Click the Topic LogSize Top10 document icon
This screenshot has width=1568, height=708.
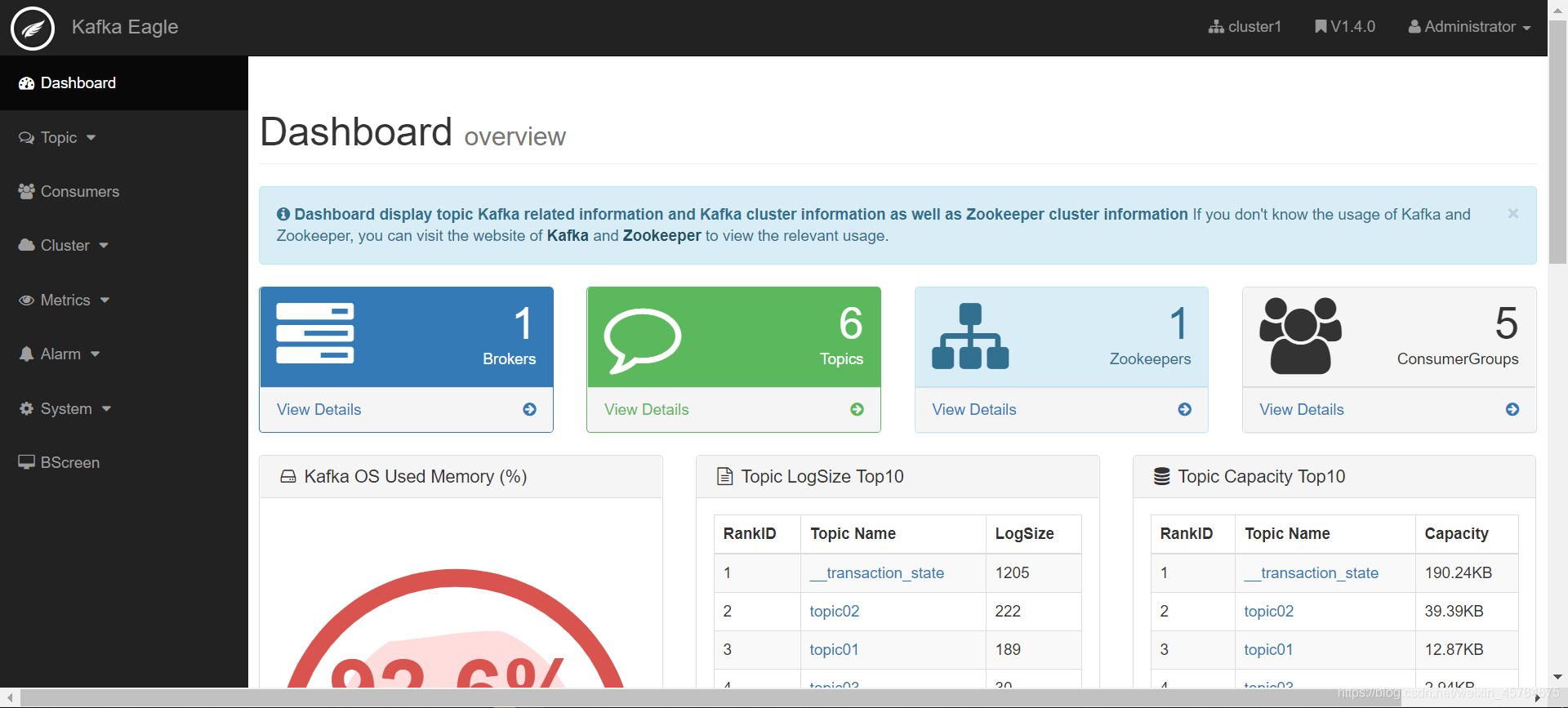click(x=724, y=477)
